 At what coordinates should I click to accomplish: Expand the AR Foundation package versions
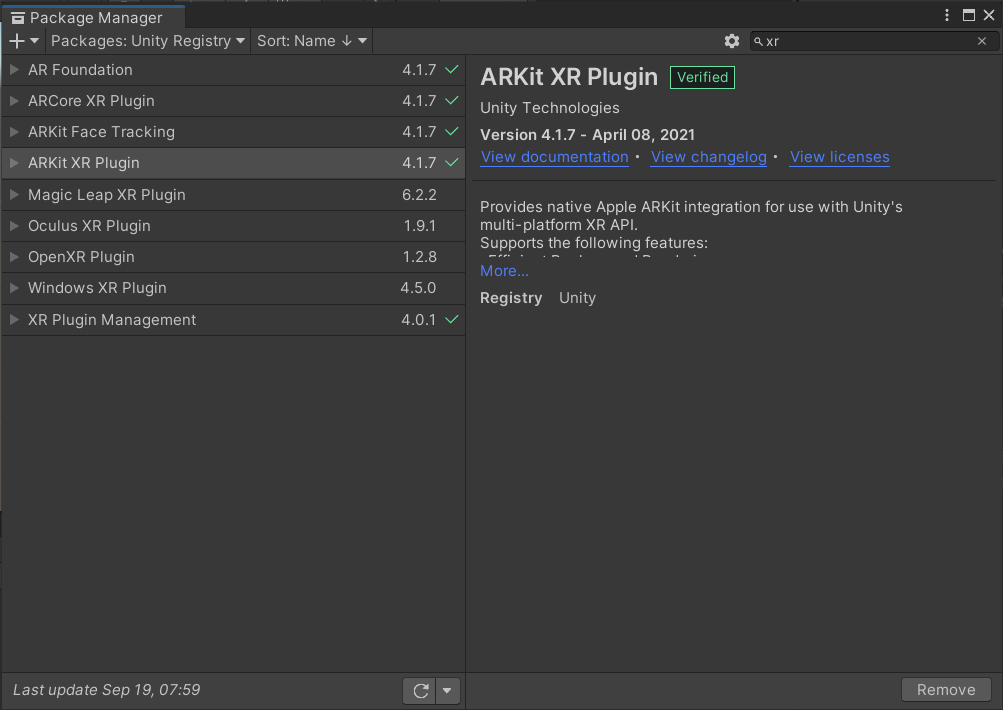(14, 70)
